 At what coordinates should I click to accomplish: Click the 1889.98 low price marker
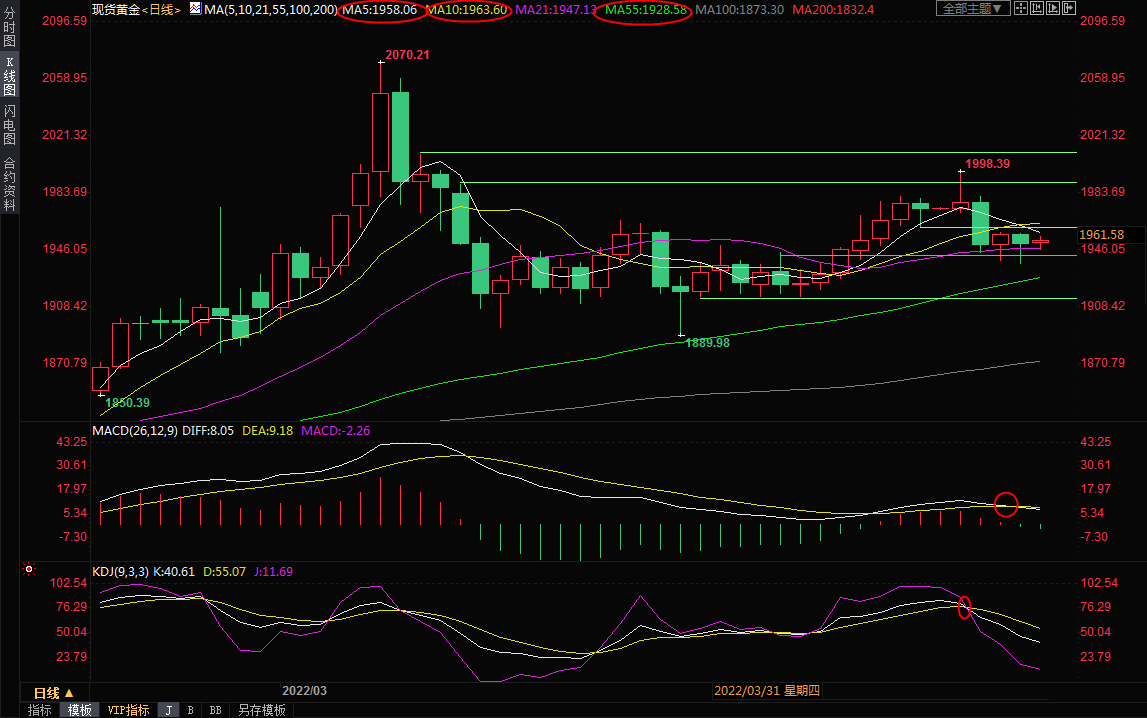(707, 342)
